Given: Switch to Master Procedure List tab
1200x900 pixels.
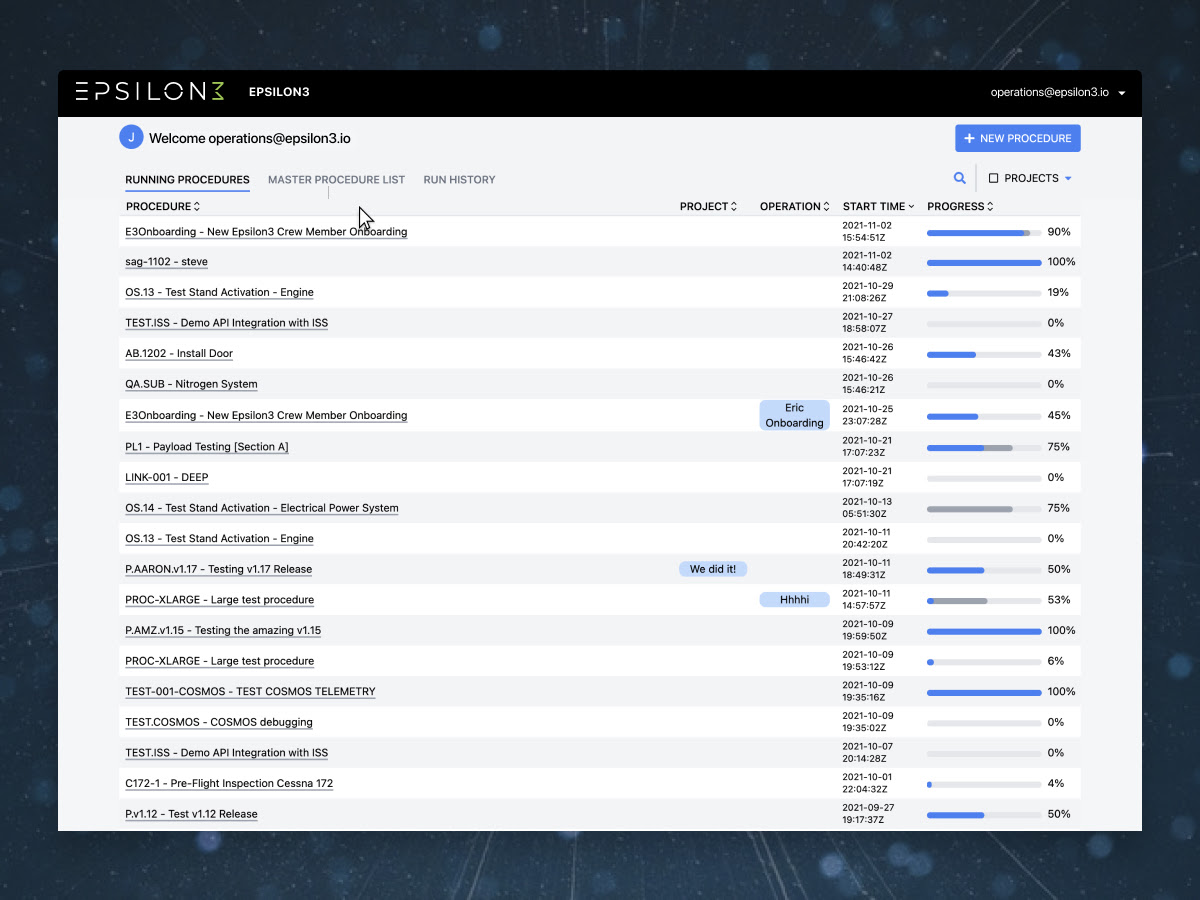Looking at the screenshot, I should coord(336,180).
